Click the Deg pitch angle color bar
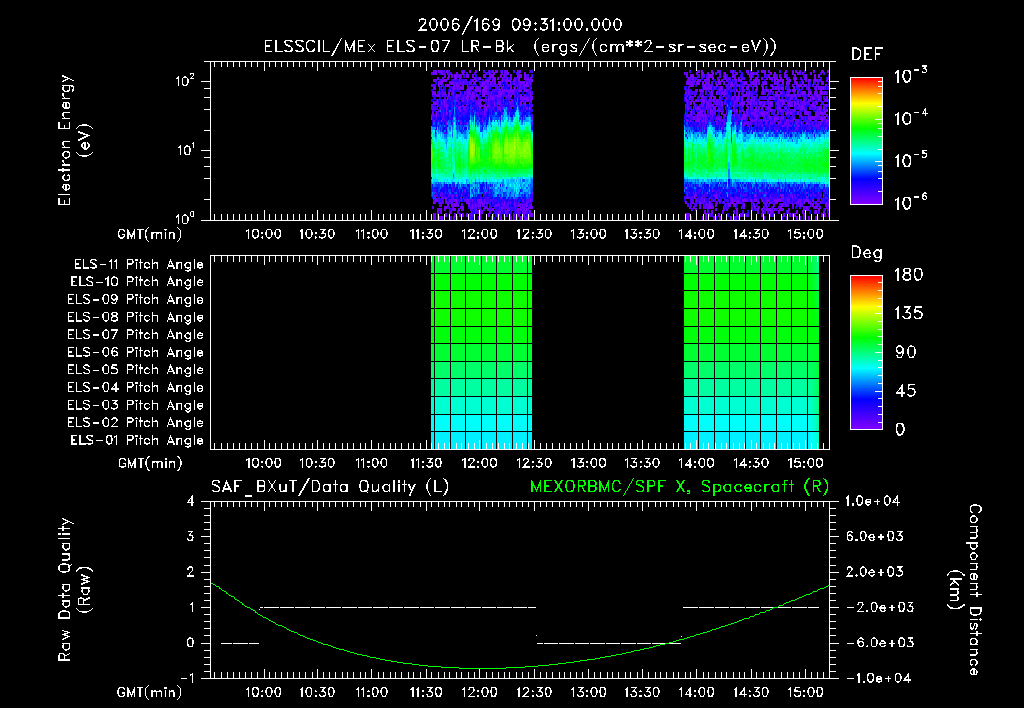1024x708 pixels. (x=866, y=352)
